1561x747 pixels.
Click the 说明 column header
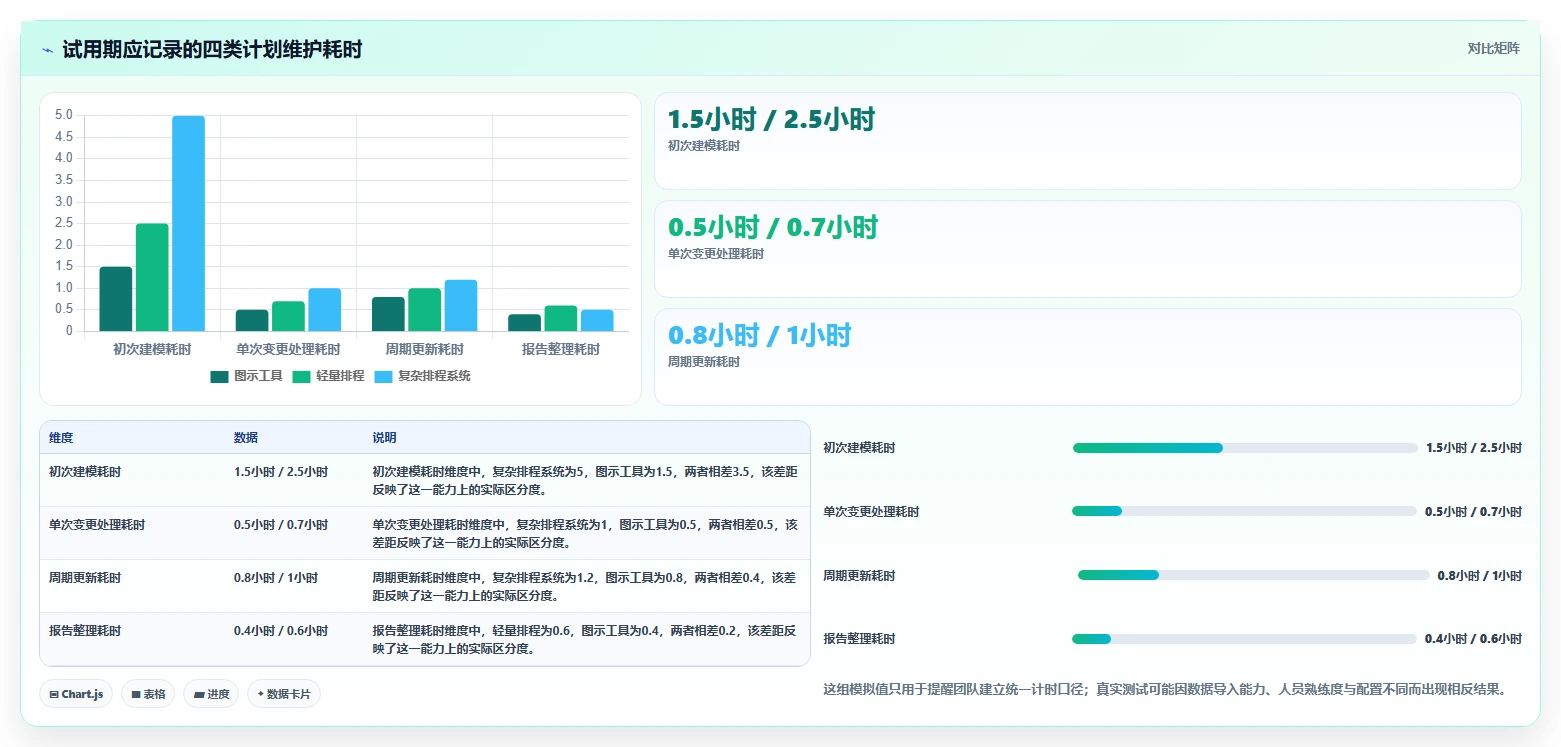385,438
